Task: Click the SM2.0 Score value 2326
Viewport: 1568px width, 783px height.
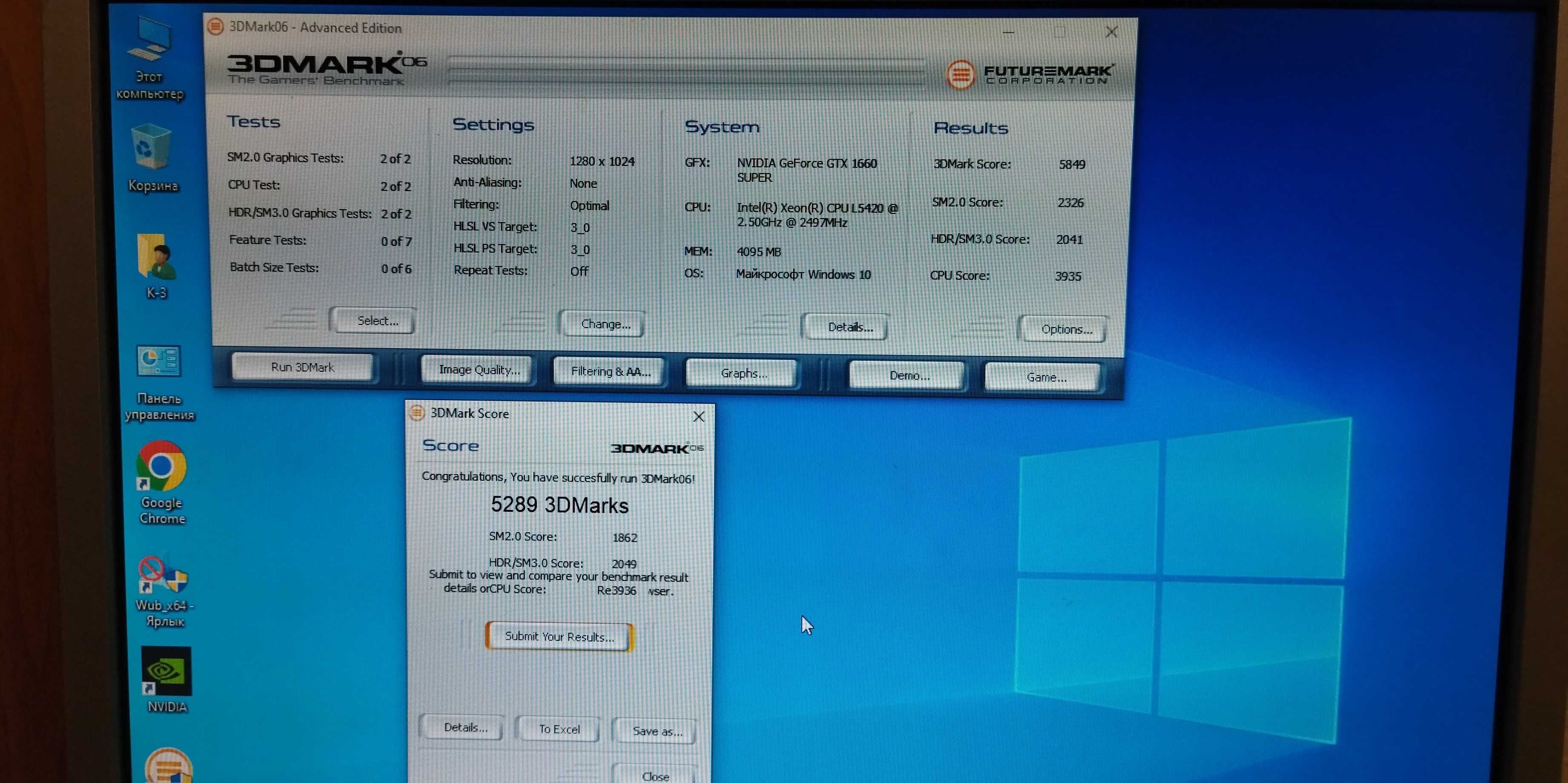Action: point(1070,203)
